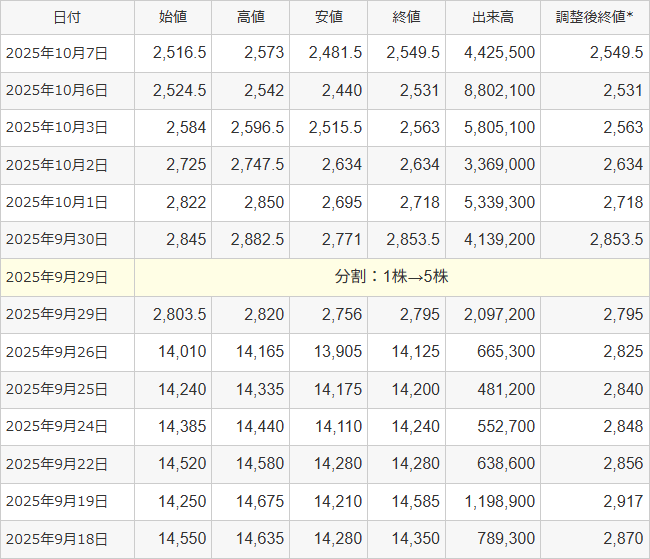Select the 2025年10月7日 date cell
650x559 pixels.
[57, 53]
